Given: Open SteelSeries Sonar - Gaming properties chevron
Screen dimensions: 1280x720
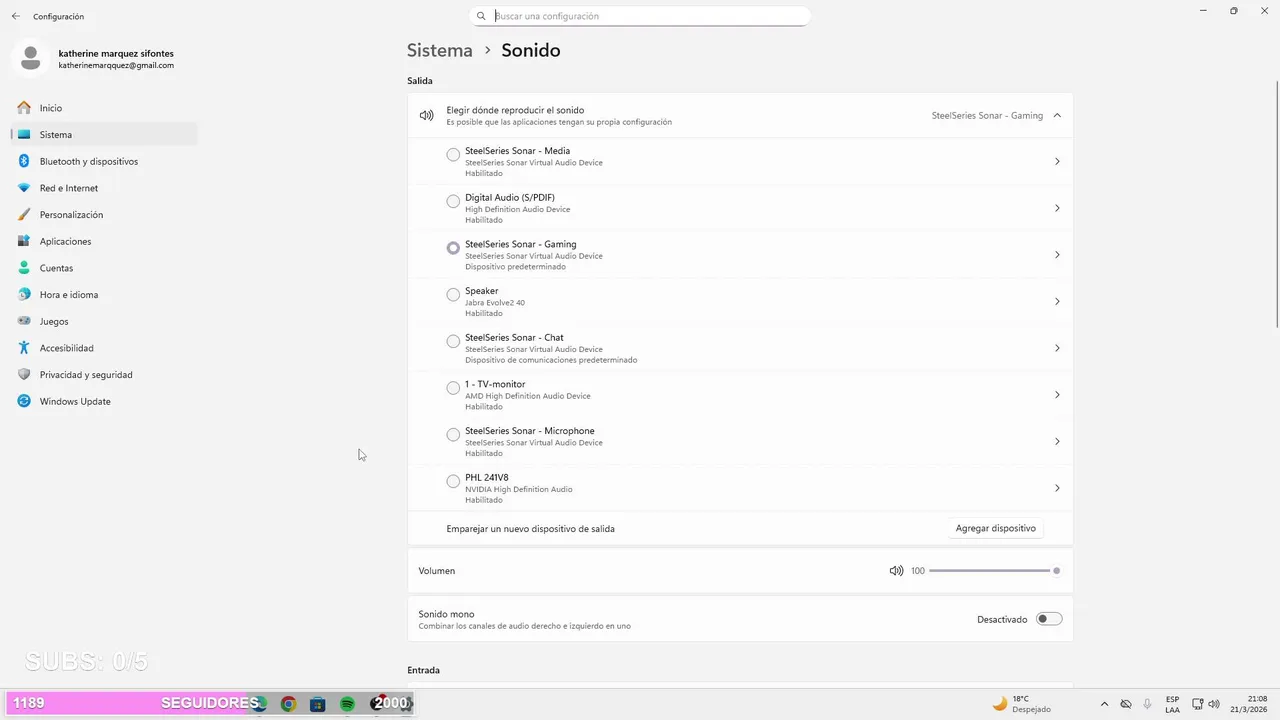Looking at the screenshot, I should click(1057, 255).
